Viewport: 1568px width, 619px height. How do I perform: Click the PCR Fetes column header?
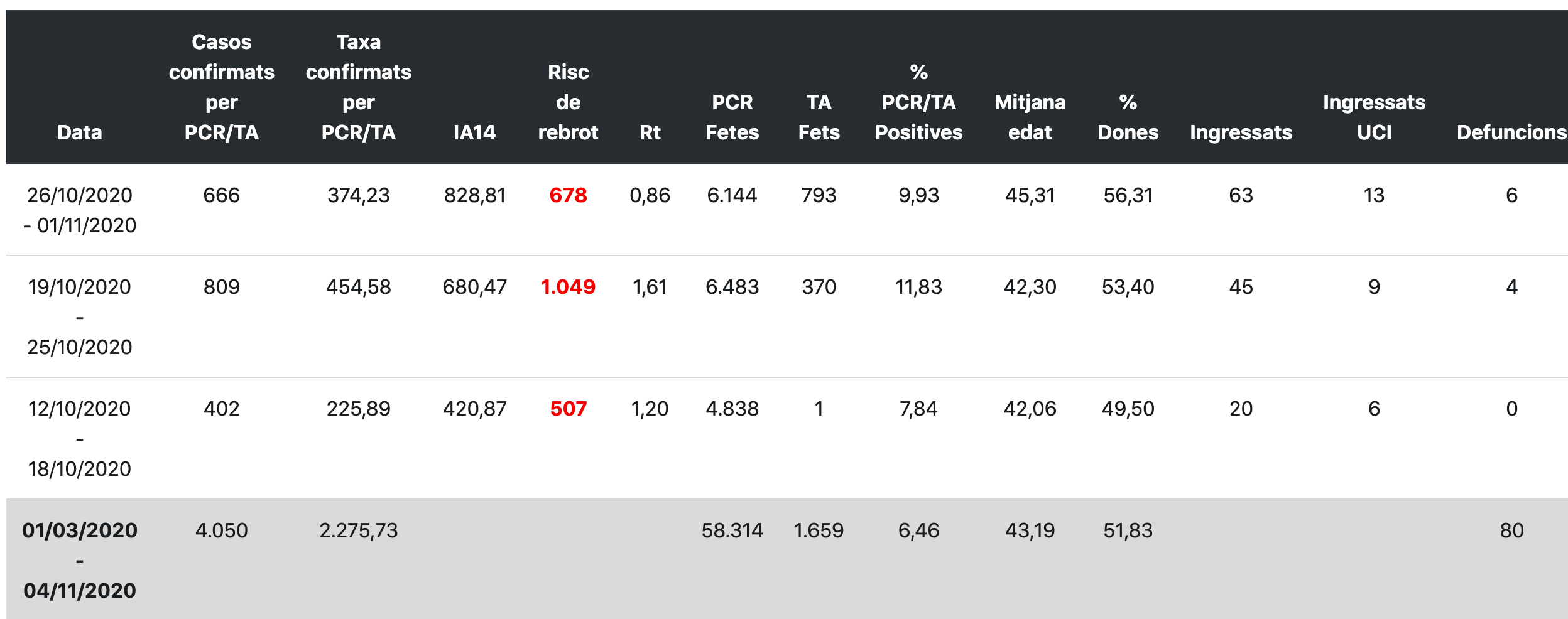click(732, 117)
